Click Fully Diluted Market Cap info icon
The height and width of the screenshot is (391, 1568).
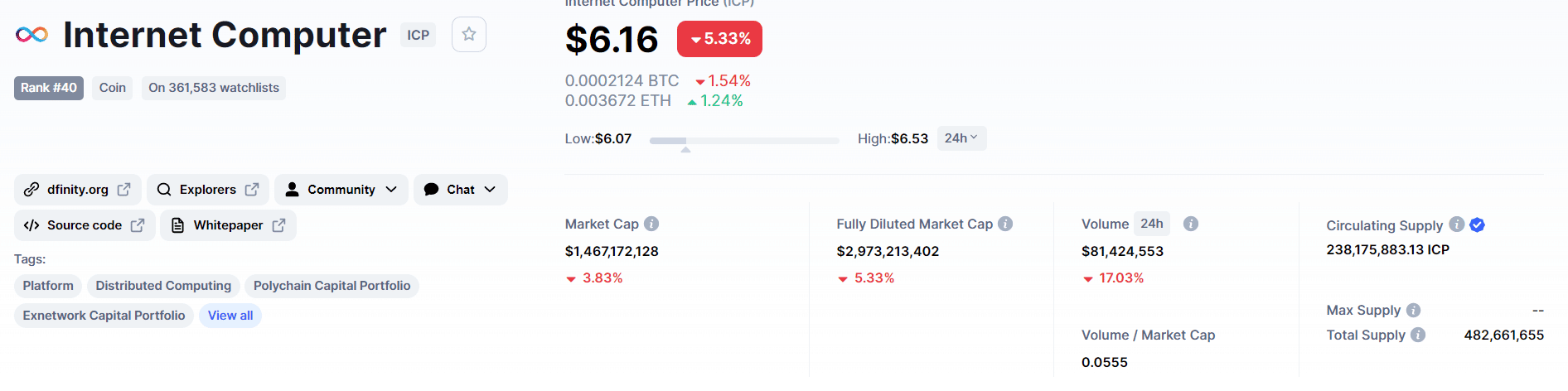[1005, 224]
